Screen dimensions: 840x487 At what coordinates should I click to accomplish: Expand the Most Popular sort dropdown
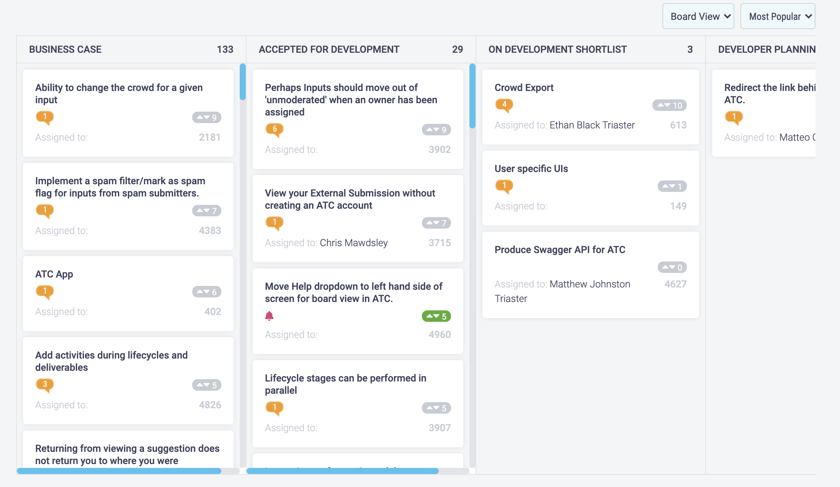778,17
